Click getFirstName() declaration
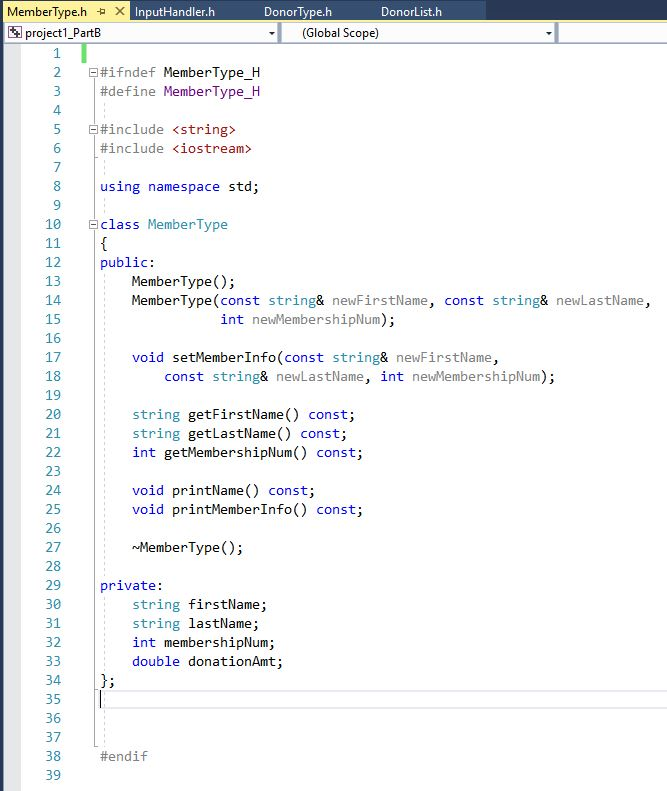Screen dimensions: 667x791 click(243, 415)
